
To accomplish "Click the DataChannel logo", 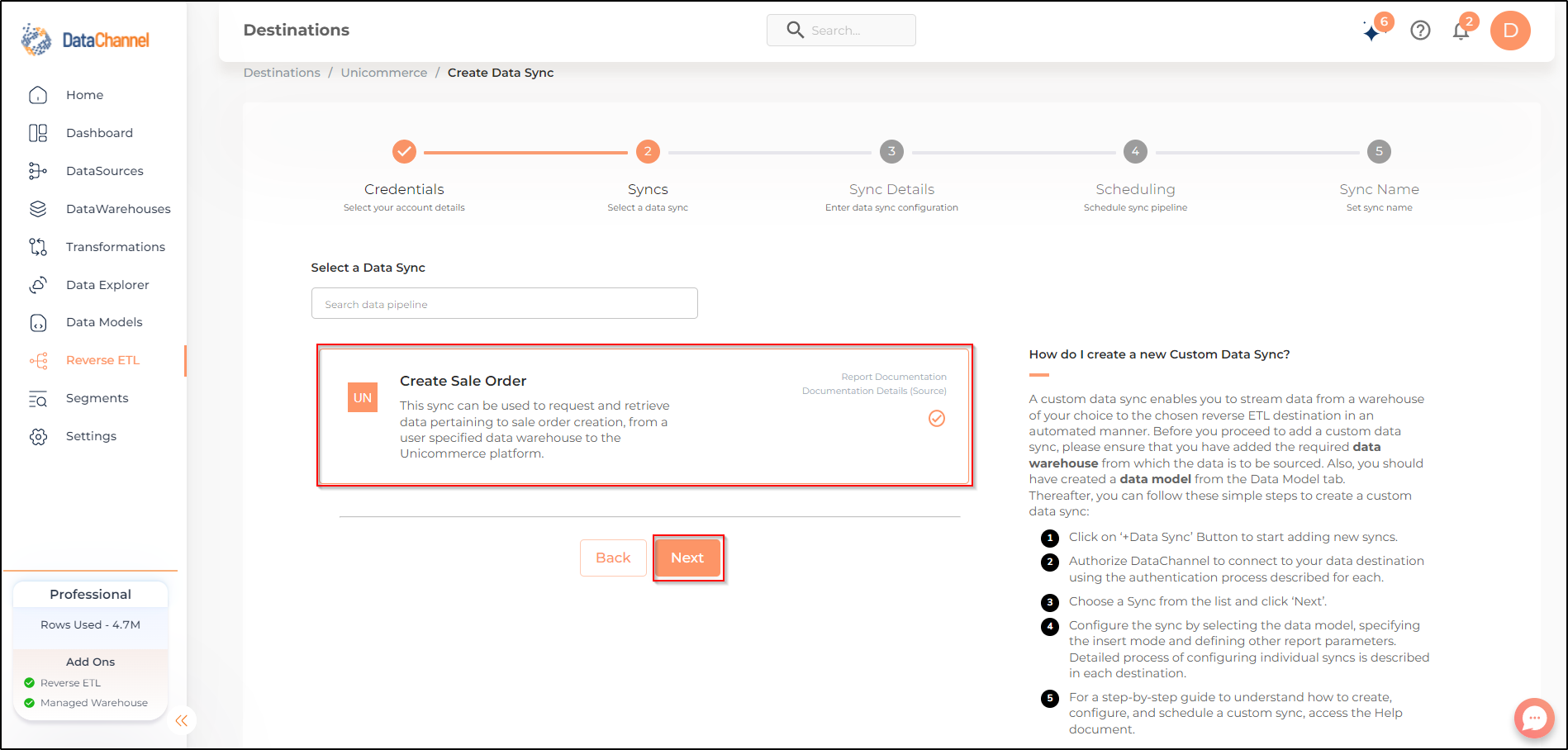I will [x=85, y=40].
